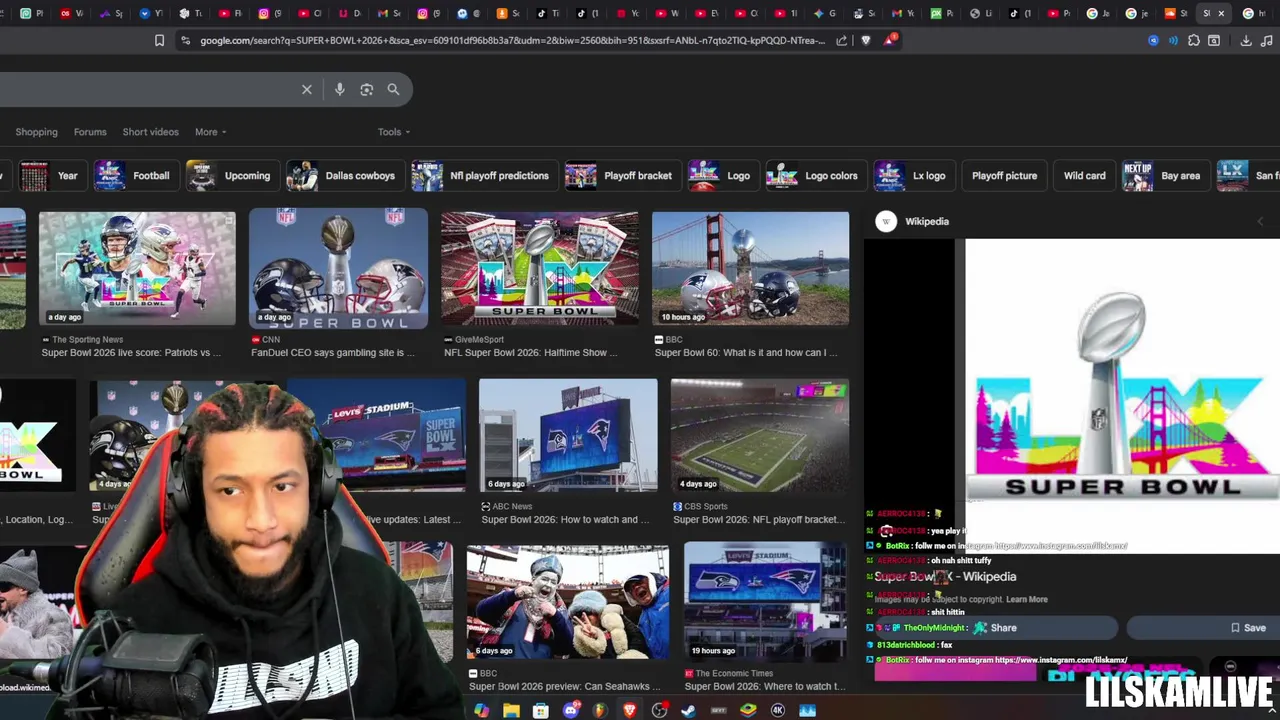The width and height of the screenshot is (1280, 720).
Task: Open site settings icon left of the URL
Action: pos(185,41)
